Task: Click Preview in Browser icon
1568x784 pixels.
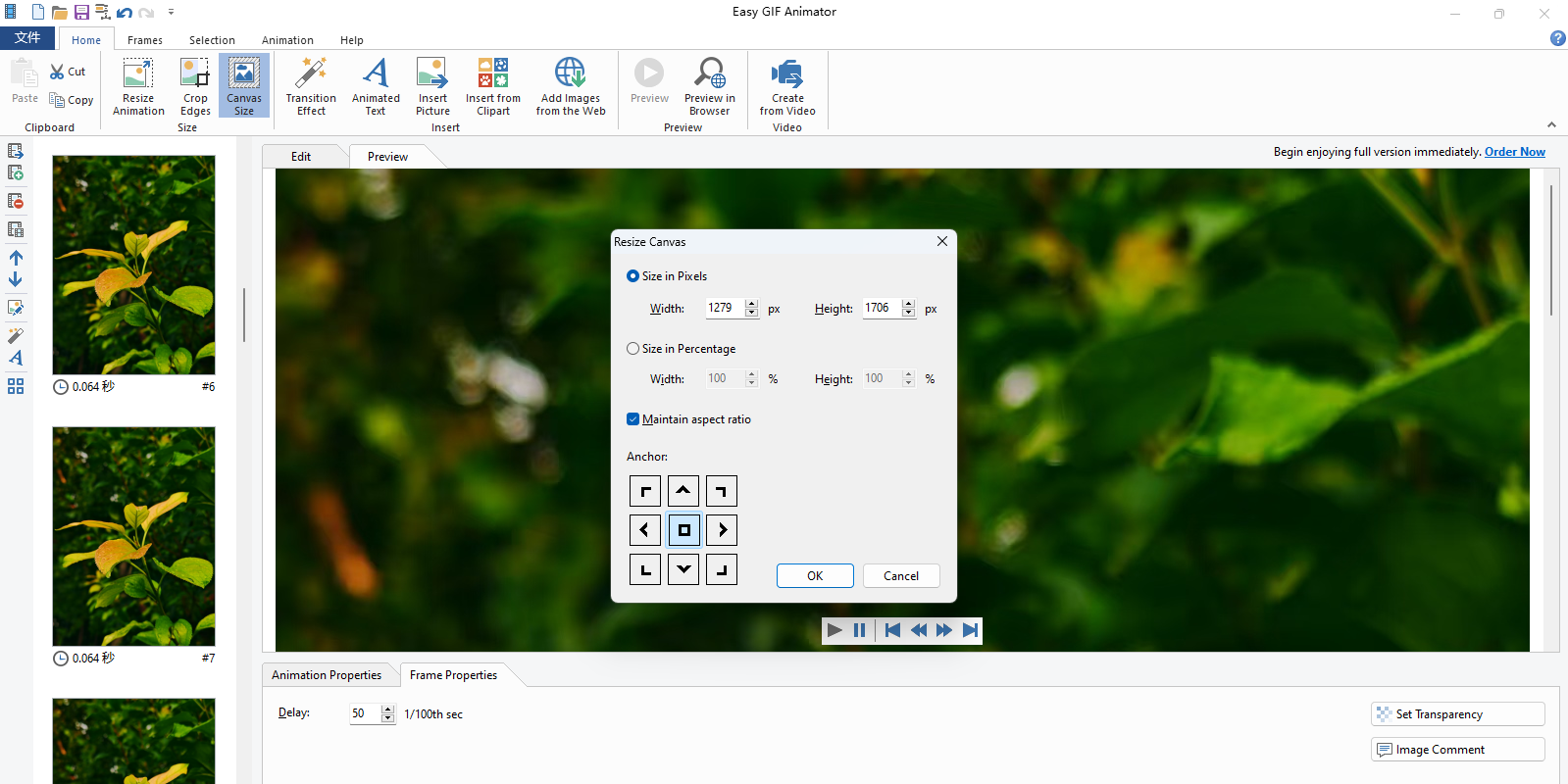Action: (709, 86)
